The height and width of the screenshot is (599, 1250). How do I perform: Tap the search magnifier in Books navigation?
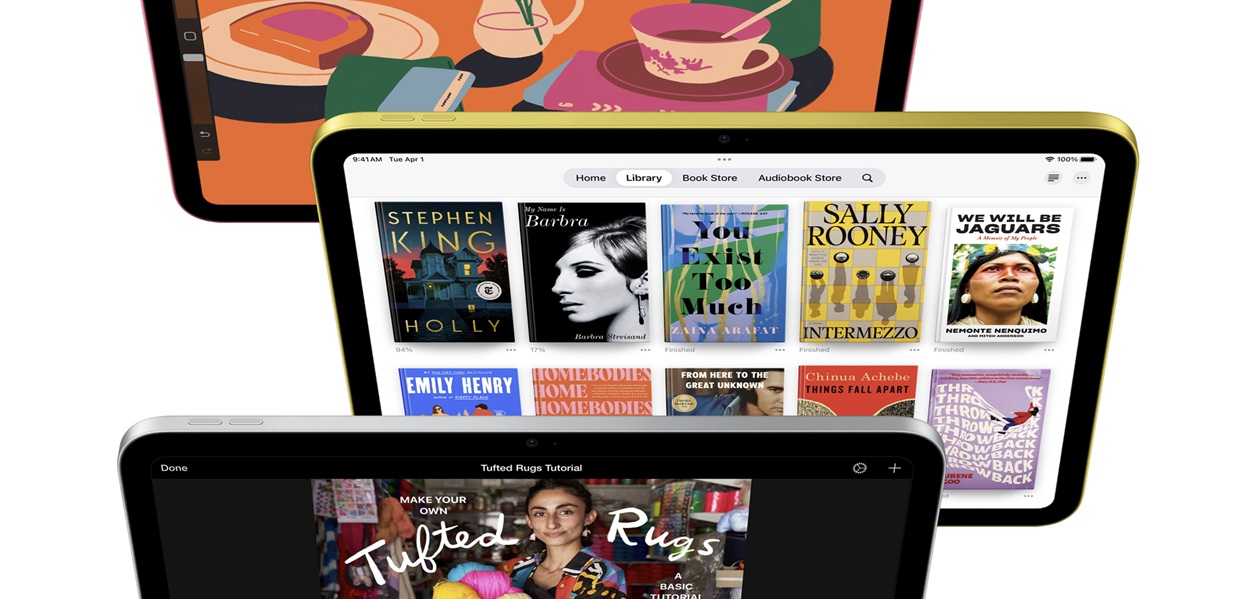pos(867,178)
